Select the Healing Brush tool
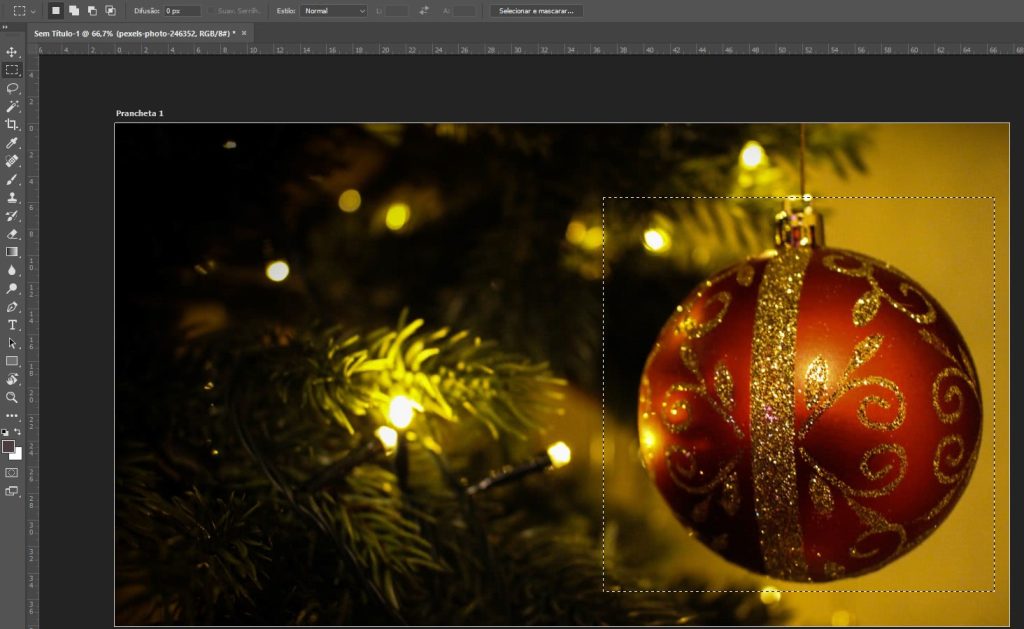The height and width of the screenshot is (629, 1024). point(12,161)
